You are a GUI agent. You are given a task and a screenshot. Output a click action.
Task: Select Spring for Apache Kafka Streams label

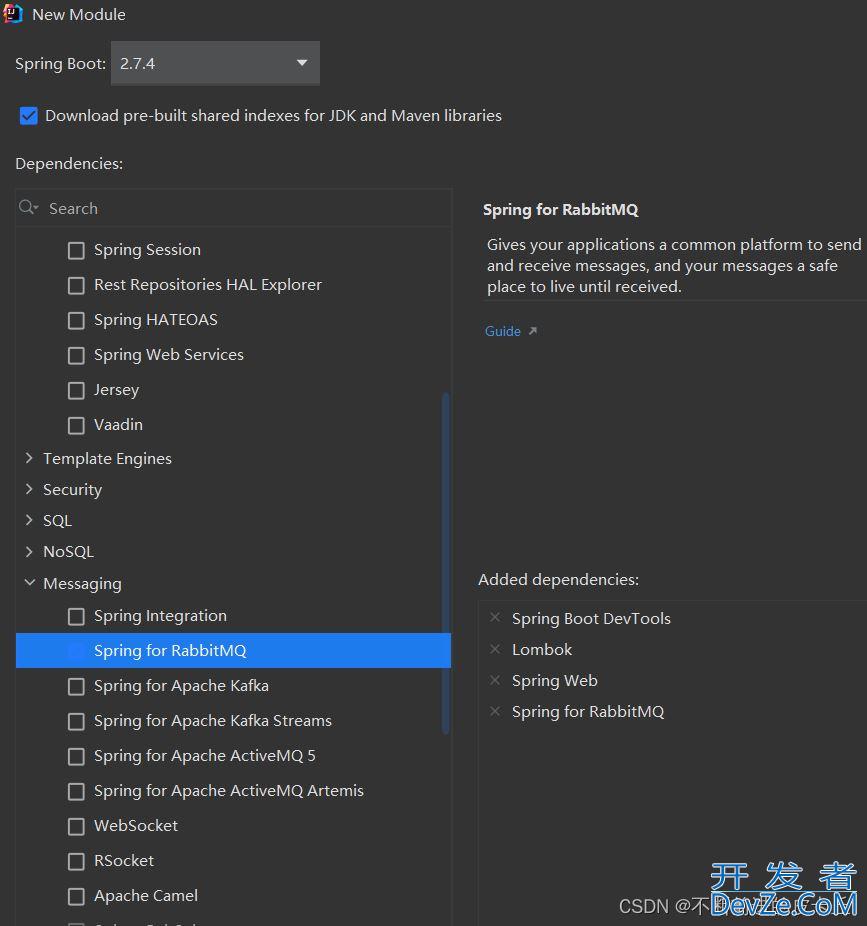tap(213, 721)
